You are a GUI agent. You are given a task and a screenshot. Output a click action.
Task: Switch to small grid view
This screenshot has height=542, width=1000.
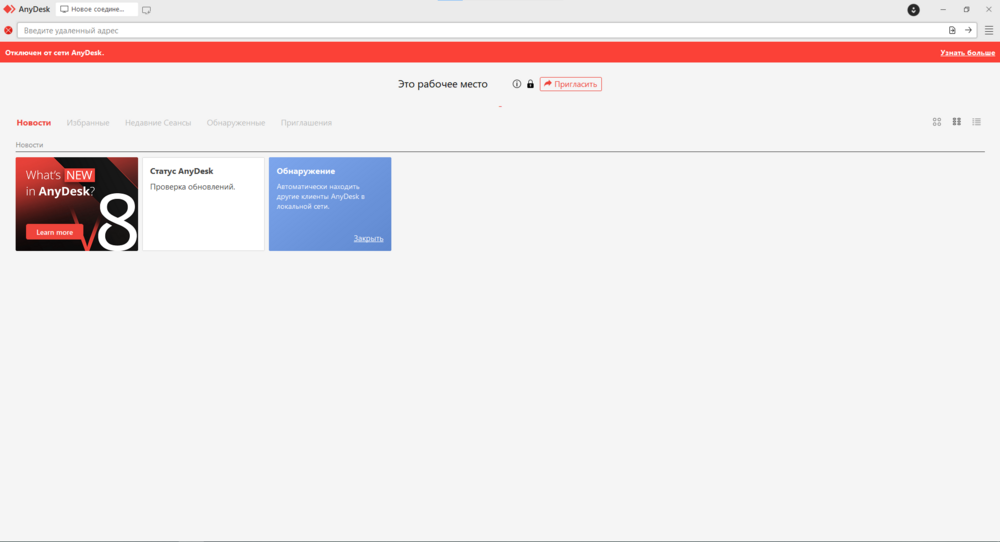tap(957, 122)
